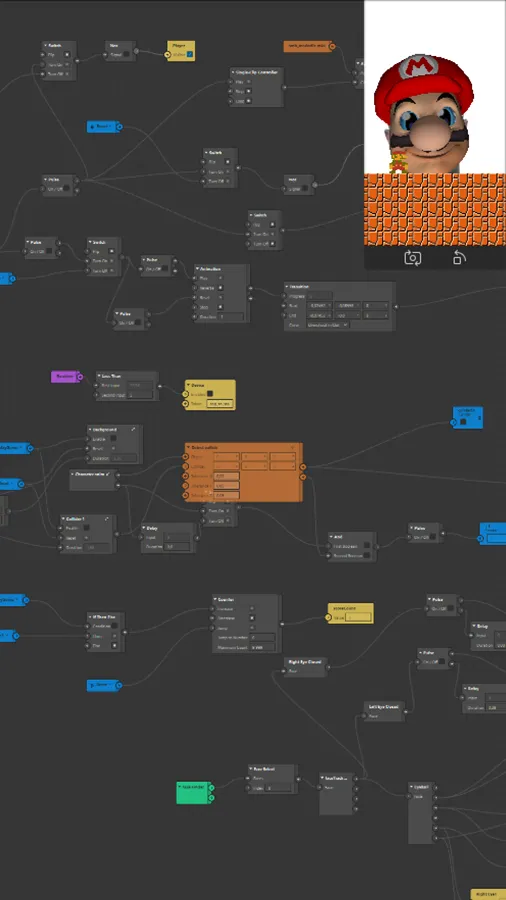
Task: Toggle First Boolean checkbox in And node
Action: tap(367, 546)
